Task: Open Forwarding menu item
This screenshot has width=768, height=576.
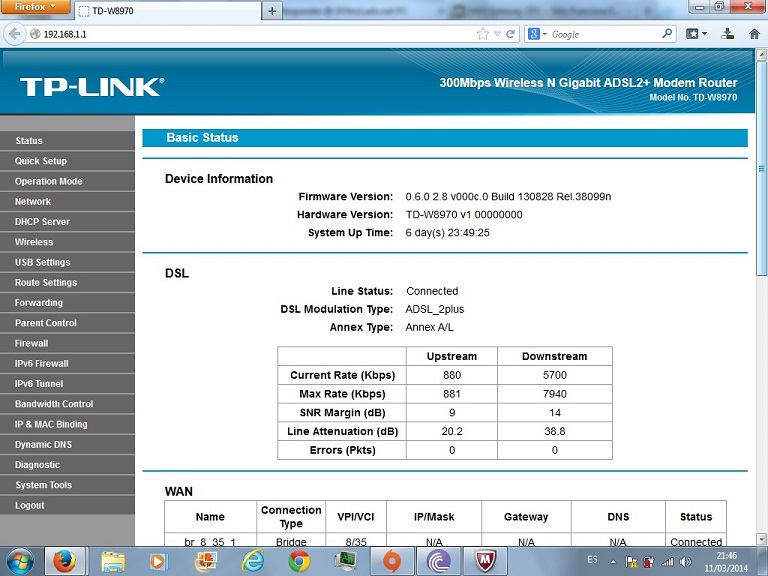Action: [x=67, y=303]
